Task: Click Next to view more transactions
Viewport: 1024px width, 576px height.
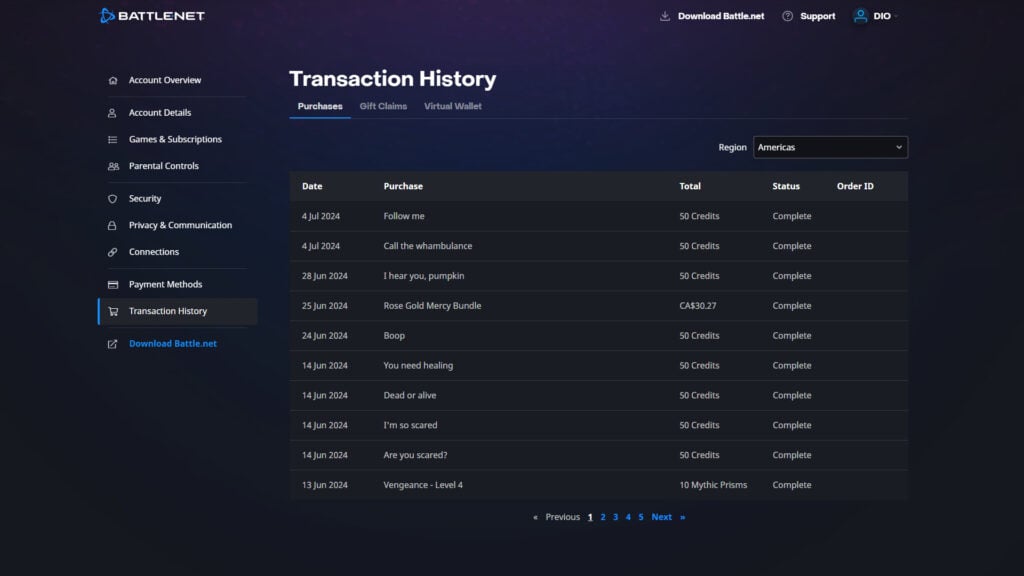Action: click(662, 517)
